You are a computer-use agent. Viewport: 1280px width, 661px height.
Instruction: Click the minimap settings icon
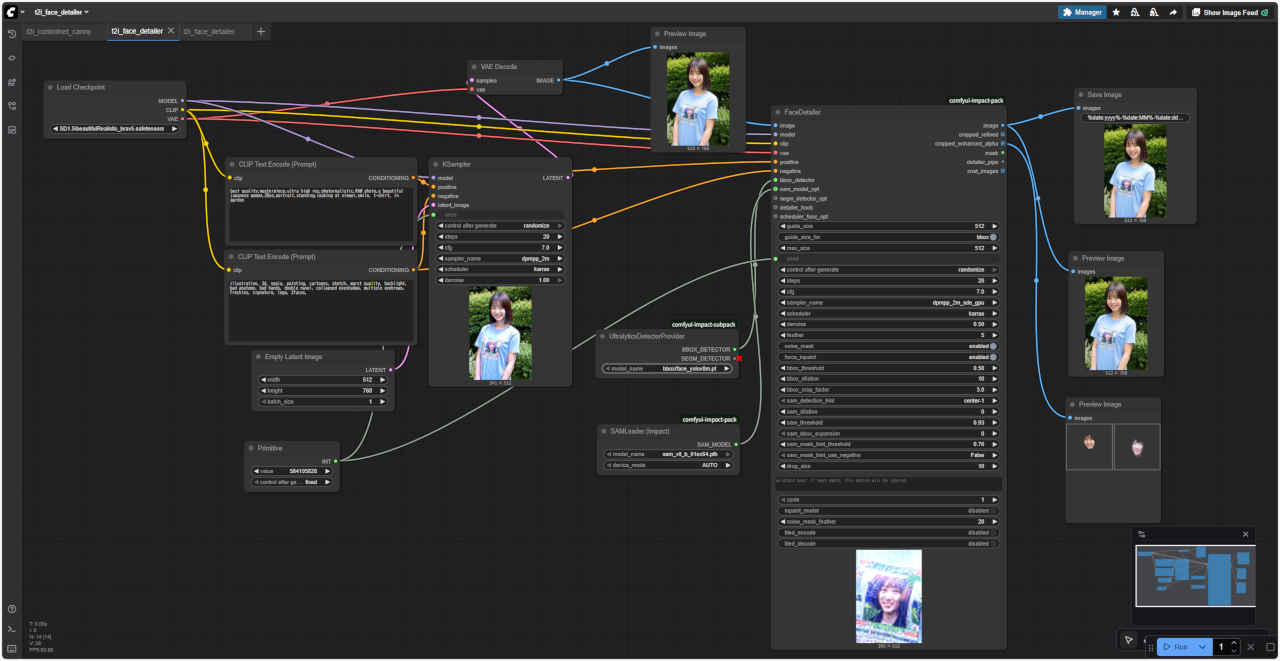coord(1142,534)
